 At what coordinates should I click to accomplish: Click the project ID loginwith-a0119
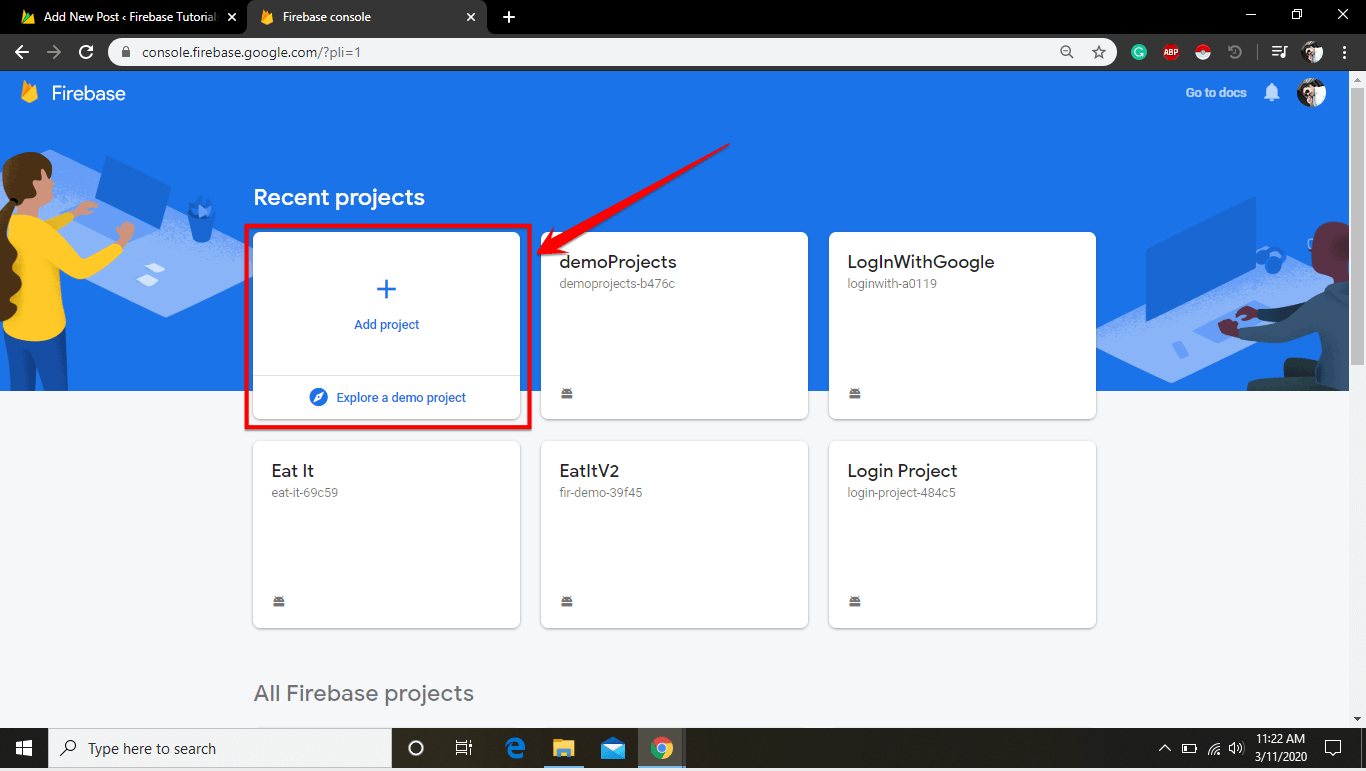click(x=892, y=284)
